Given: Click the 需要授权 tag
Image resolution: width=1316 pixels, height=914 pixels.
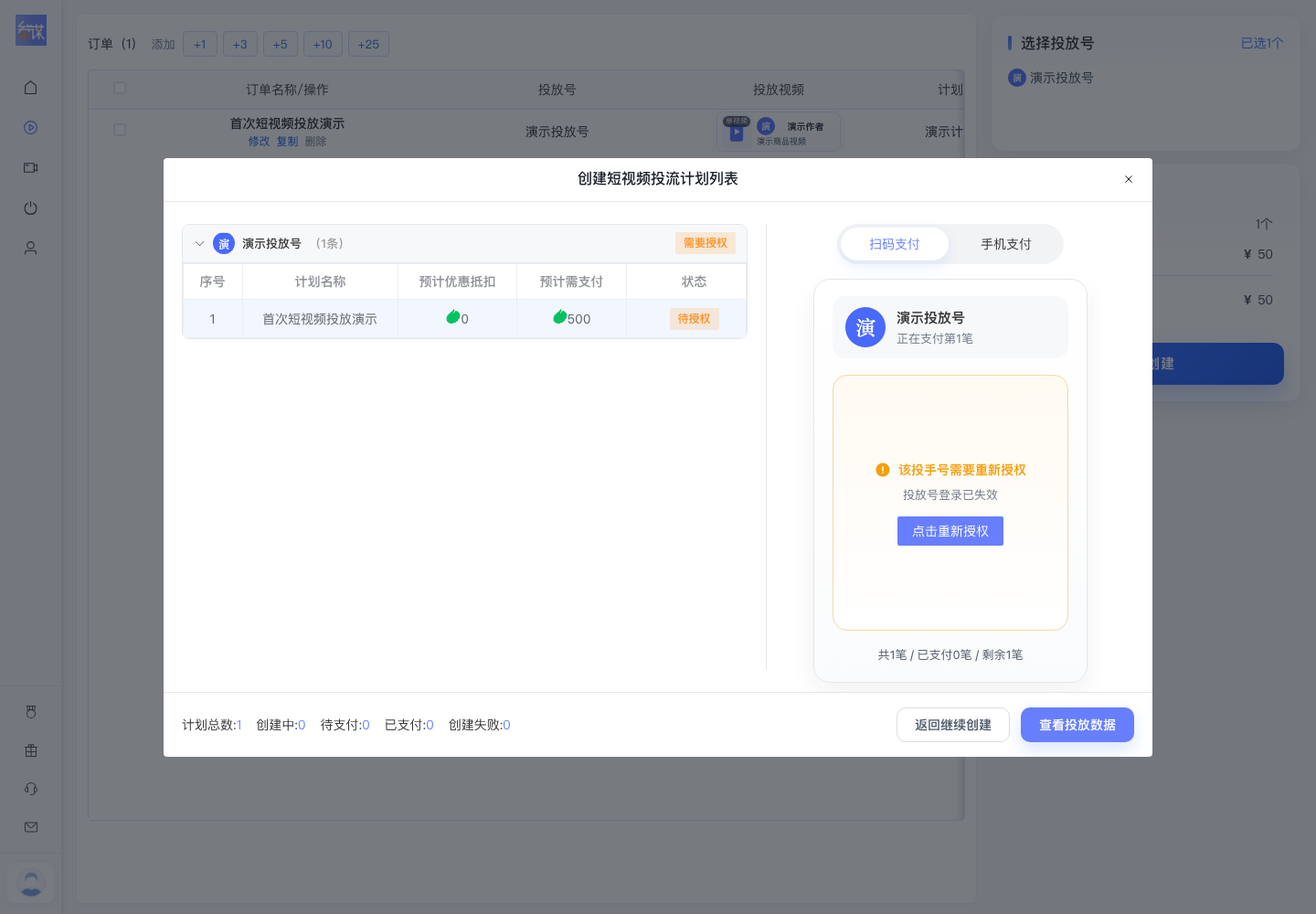Looking at the screenshot, I should coord(706,243).
